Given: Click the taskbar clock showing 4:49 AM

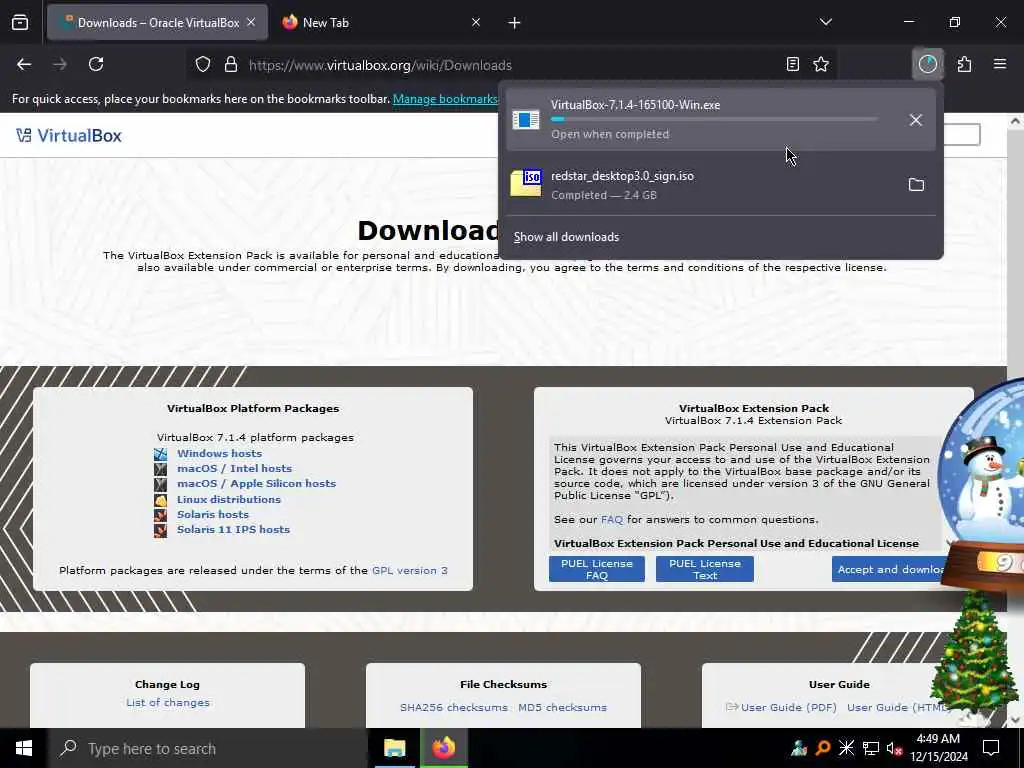Looking at the screenshot, I should [x=938, y=748].
